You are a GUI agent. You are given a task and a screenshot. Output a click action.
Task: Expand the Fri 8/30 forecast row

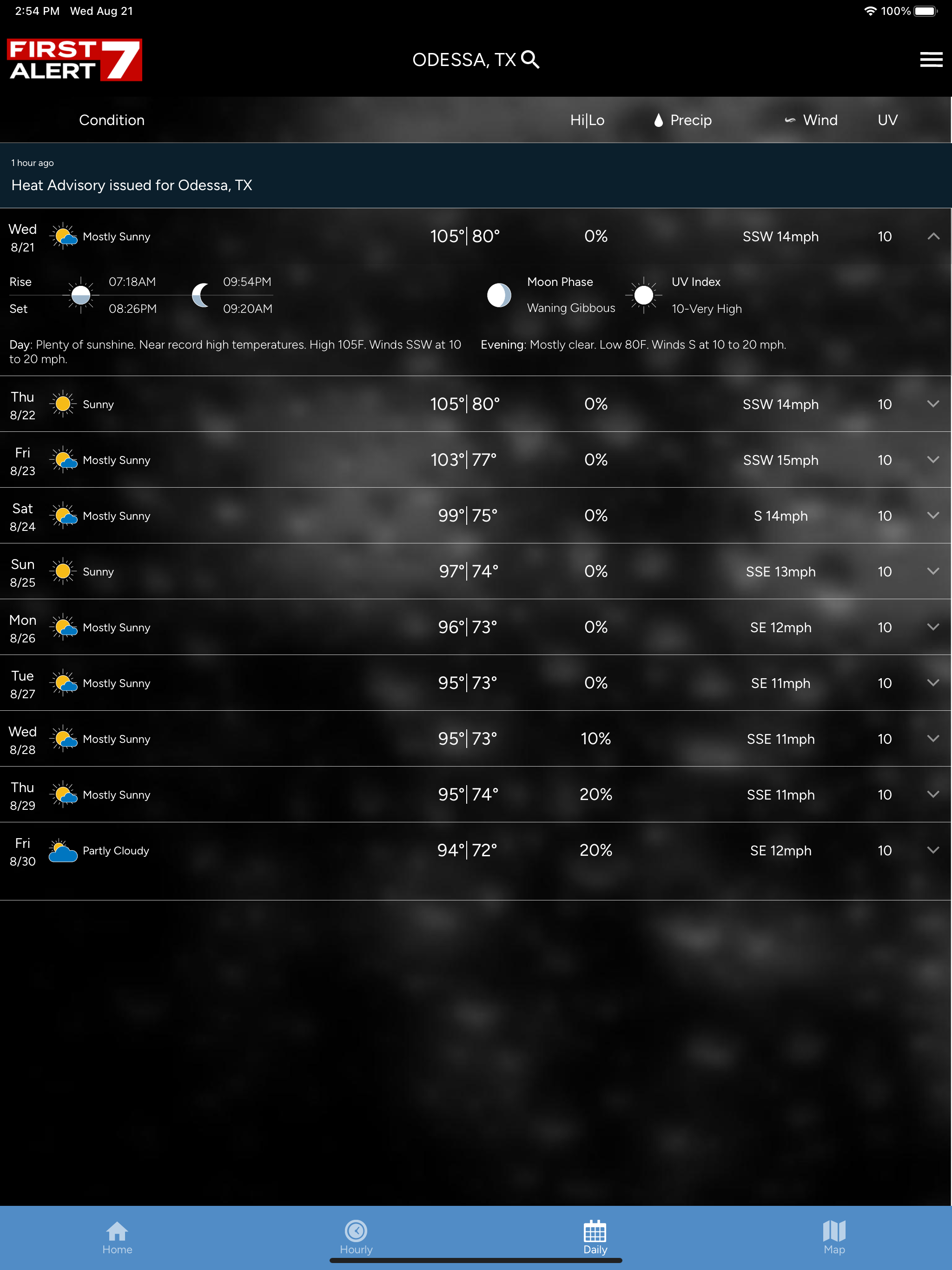pos(933,850)
